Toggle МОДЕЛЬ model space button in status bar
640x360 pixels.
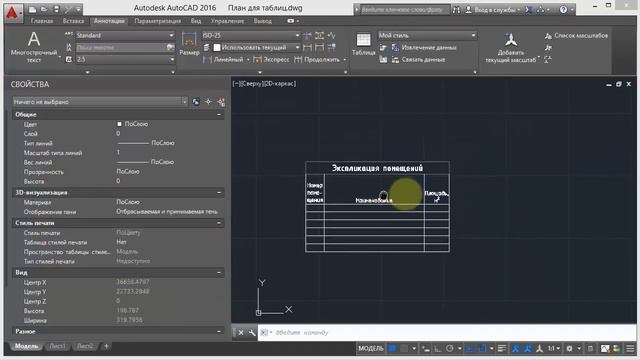371,348
